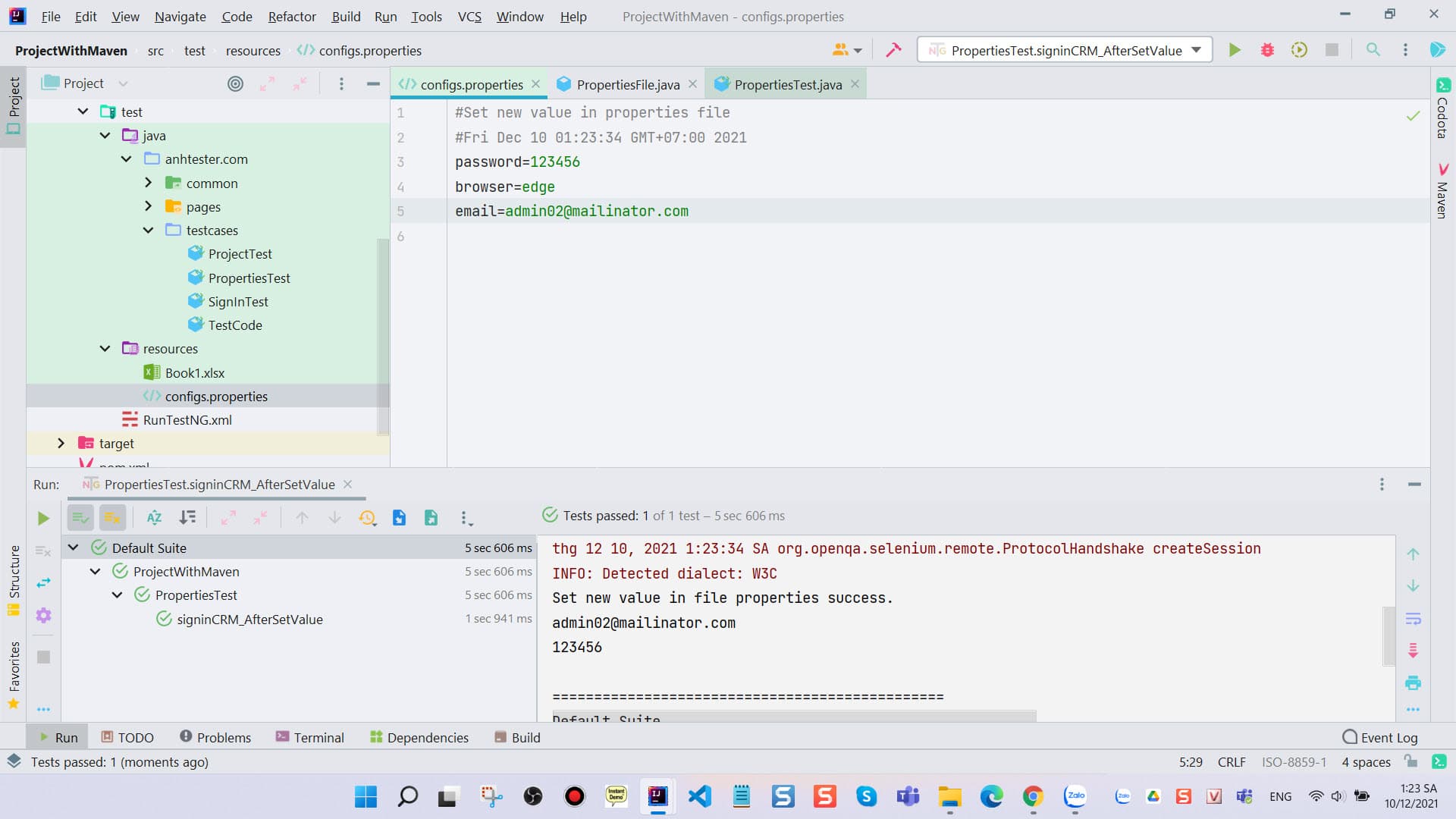Toggle show ignored tests filter
Screen dimensions: 1456x819
[x=112, y=518]
